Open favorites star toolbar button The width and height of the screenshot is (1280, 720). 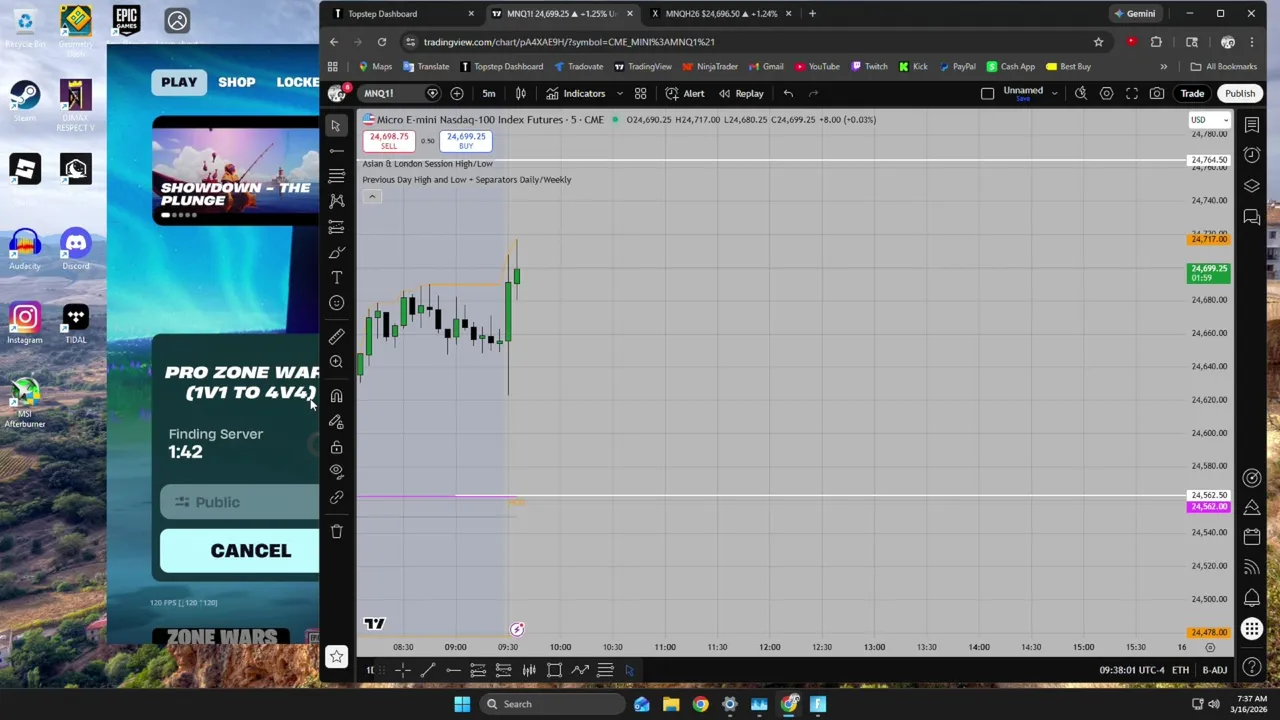[336, 656]
